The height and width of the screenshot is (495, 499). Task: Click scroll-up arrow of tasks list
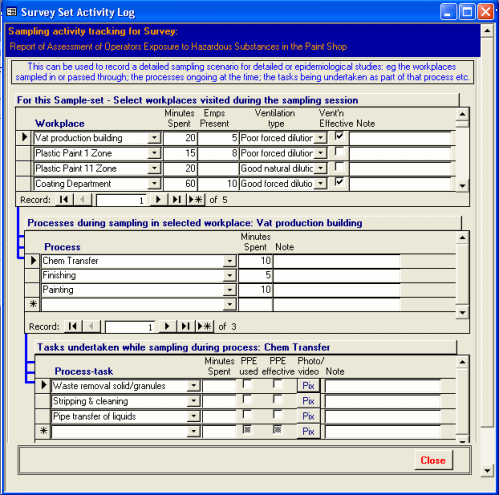click(462, 362)
